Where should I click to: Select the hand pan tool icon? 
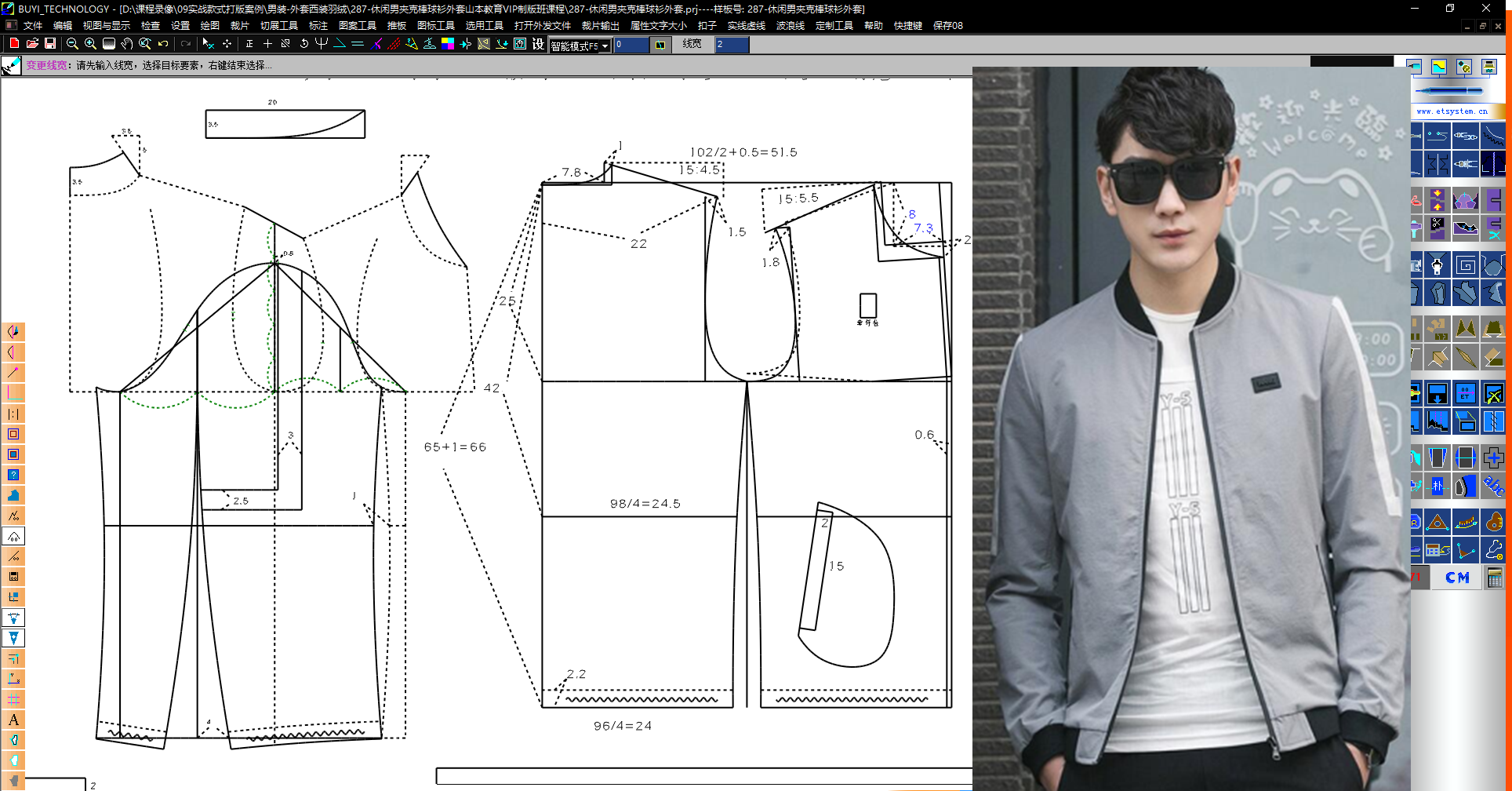(x=127, y=44)
